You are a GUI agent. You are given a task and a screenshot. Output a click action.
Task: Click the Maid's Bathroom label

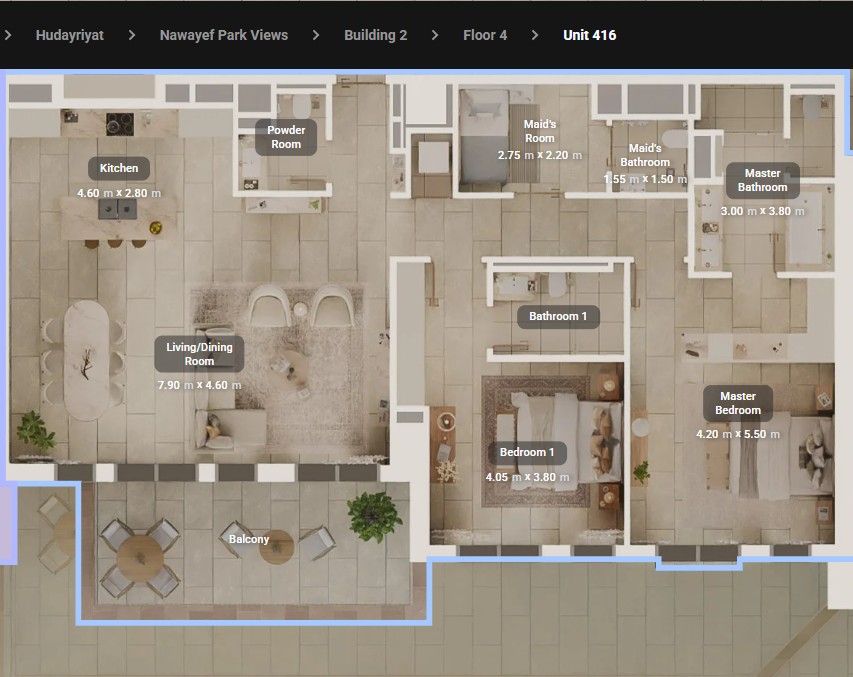tap(645, 155)
